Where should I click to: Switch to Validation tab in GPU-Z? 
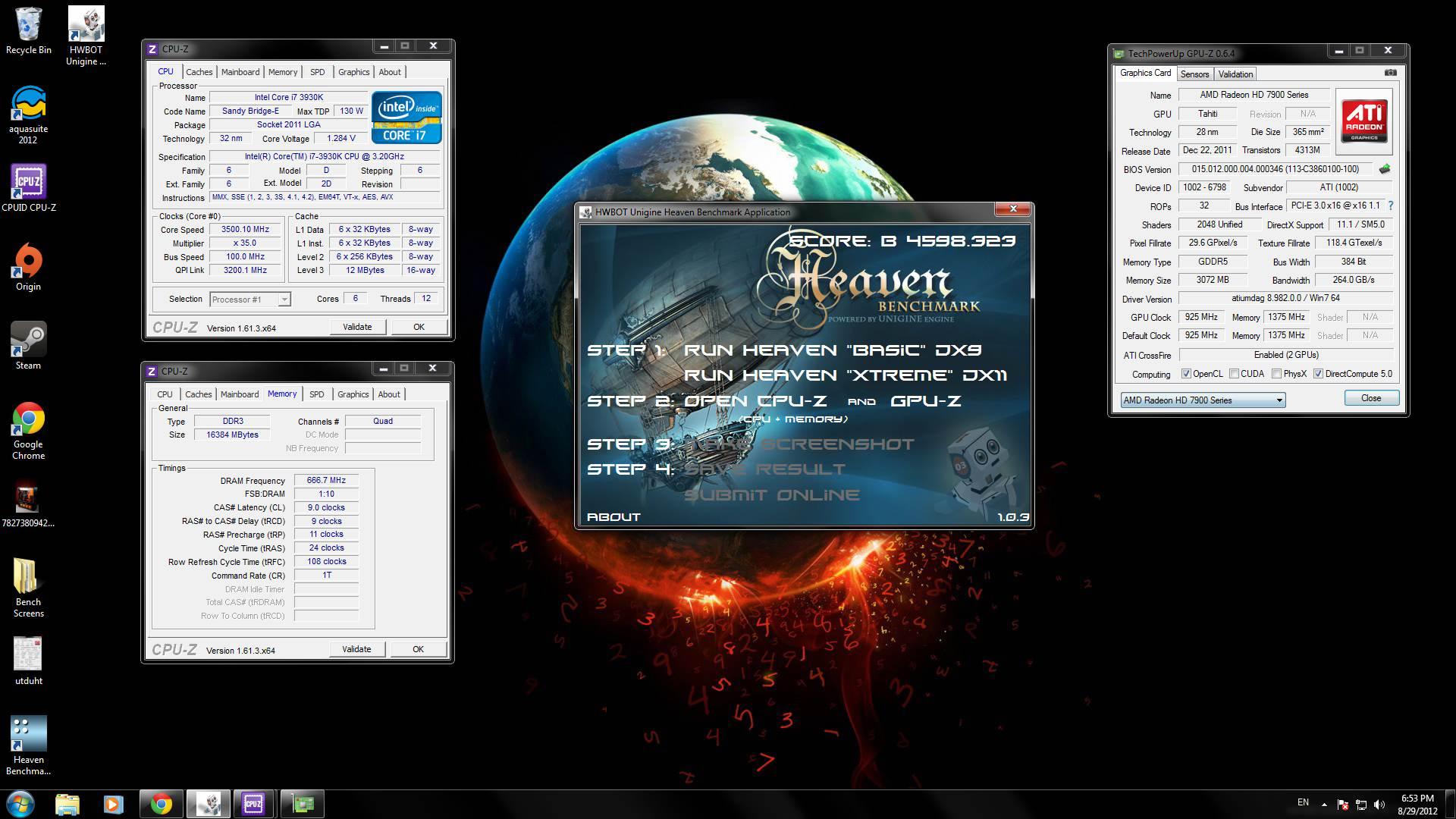click(x=1235, y=74)
